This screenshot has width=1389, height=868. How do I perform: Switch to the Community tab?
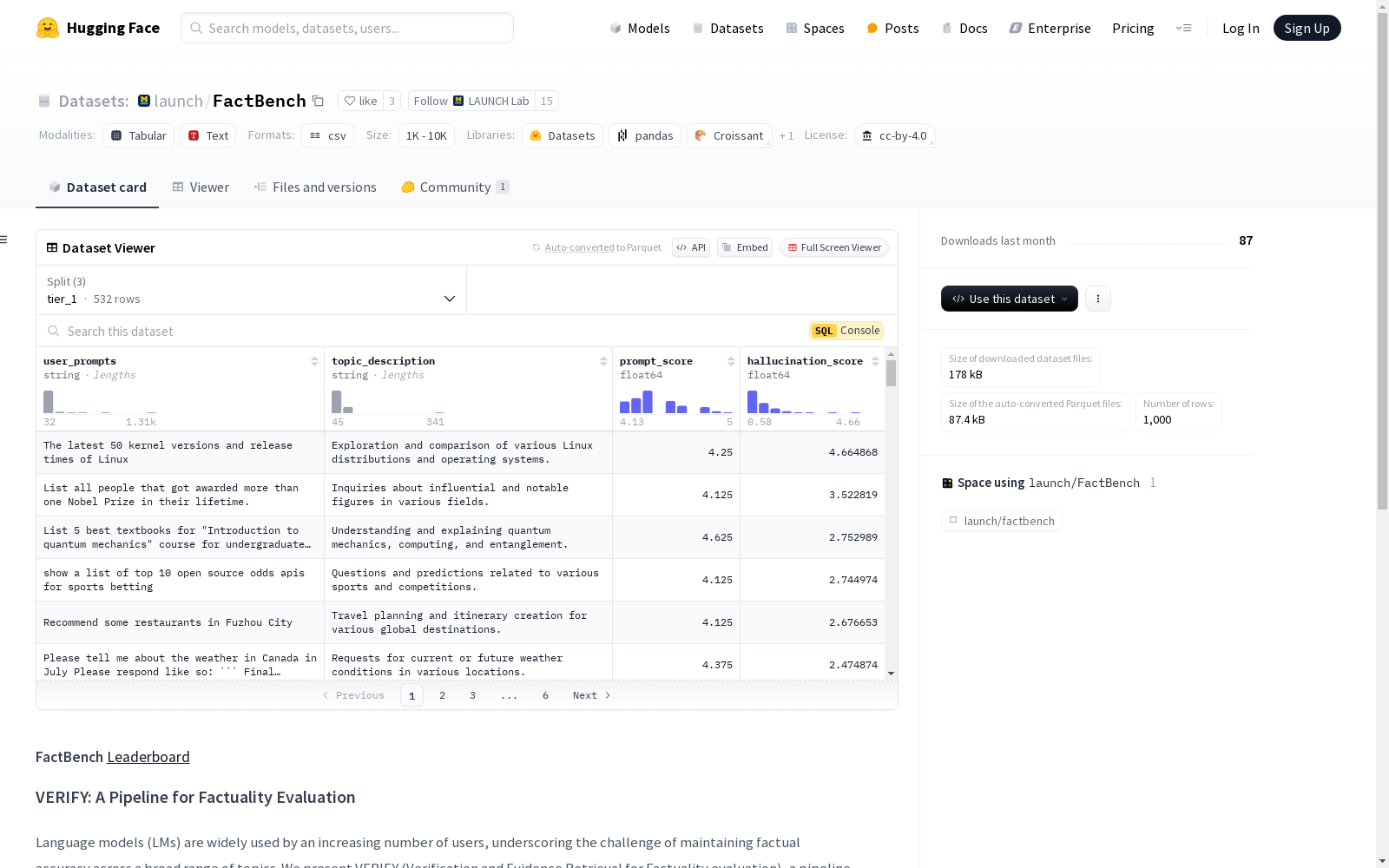tap(455, 187)
